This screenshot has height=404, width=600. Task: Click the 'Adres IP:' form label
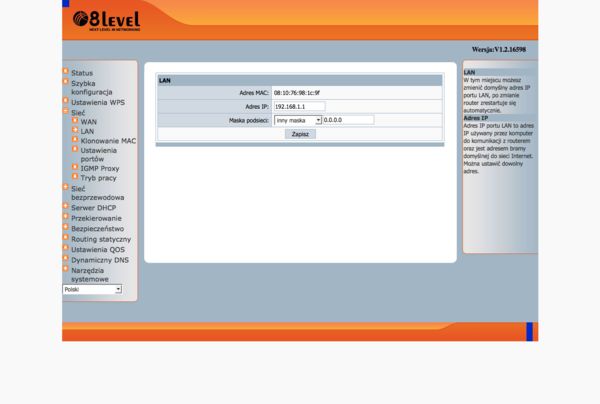tap(257, 107)
